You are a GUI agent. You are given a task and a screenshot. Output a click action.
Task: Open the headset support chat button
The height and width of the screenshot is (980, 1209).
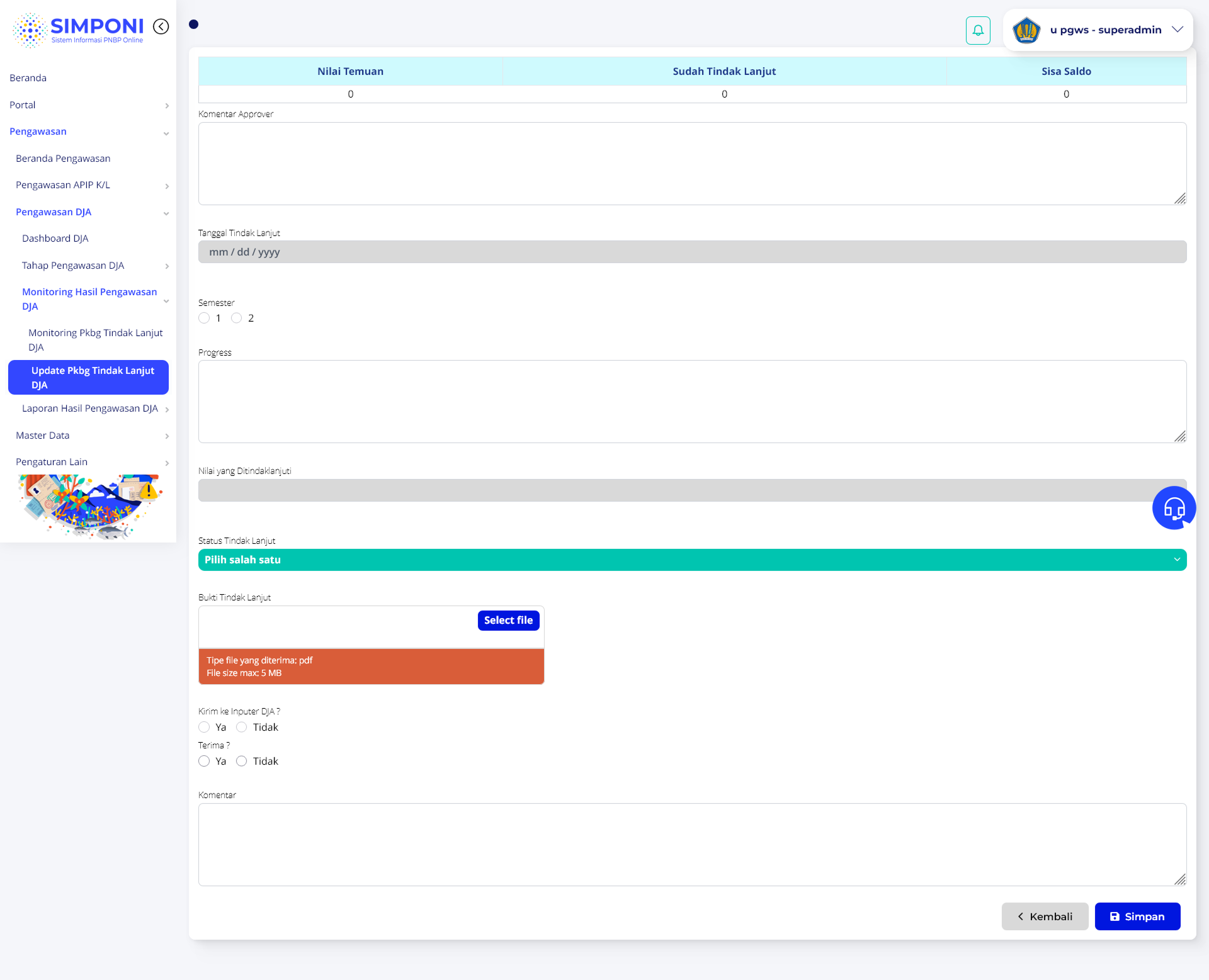(1174, 508)
